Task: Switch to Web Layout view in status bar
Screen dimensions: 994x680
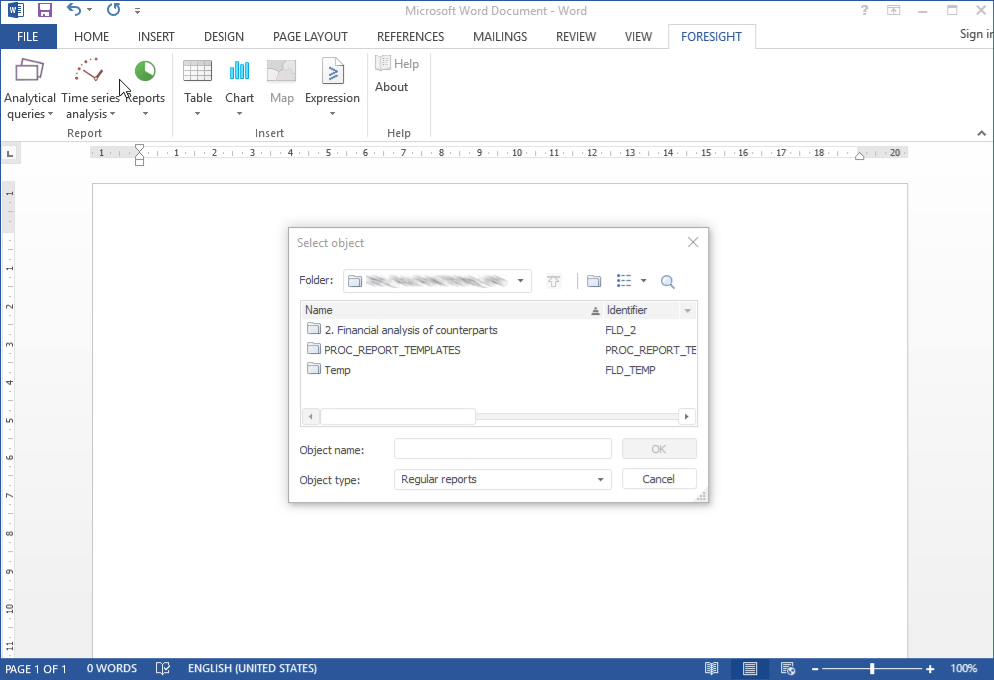Action: coord(788,668)
